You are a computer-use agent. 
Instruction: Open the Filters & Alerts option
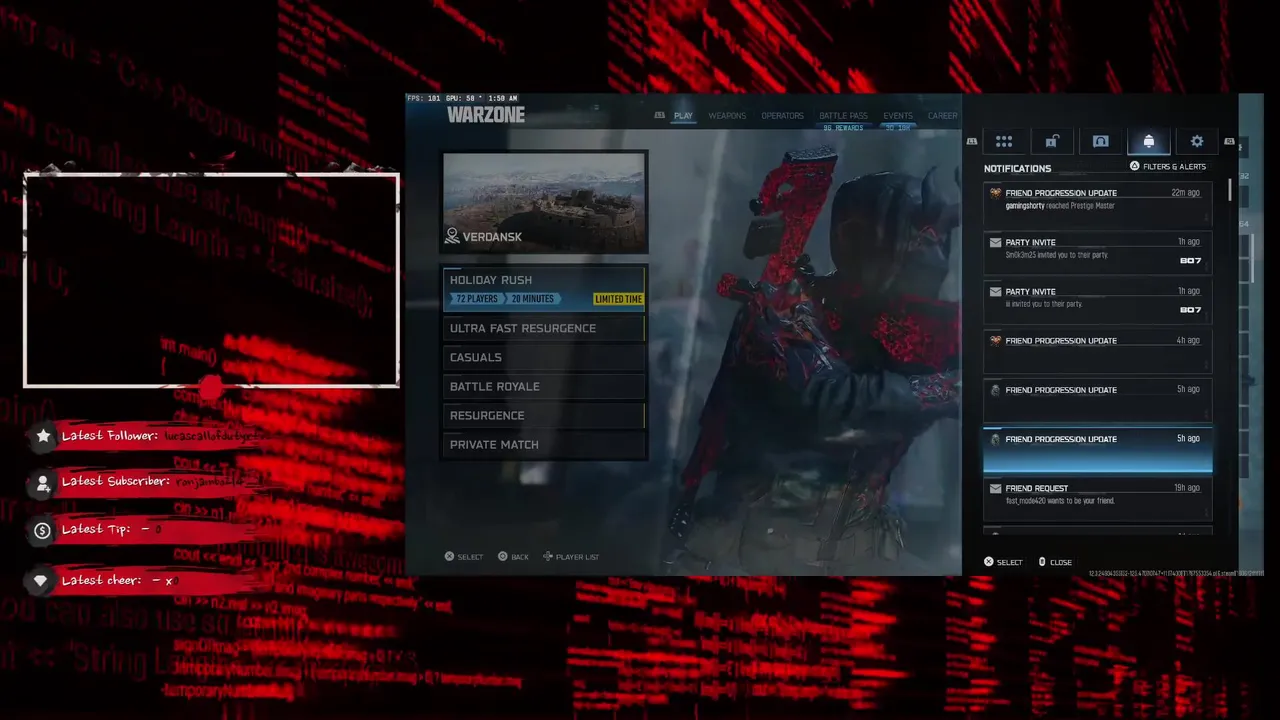tap(1168, 166)
